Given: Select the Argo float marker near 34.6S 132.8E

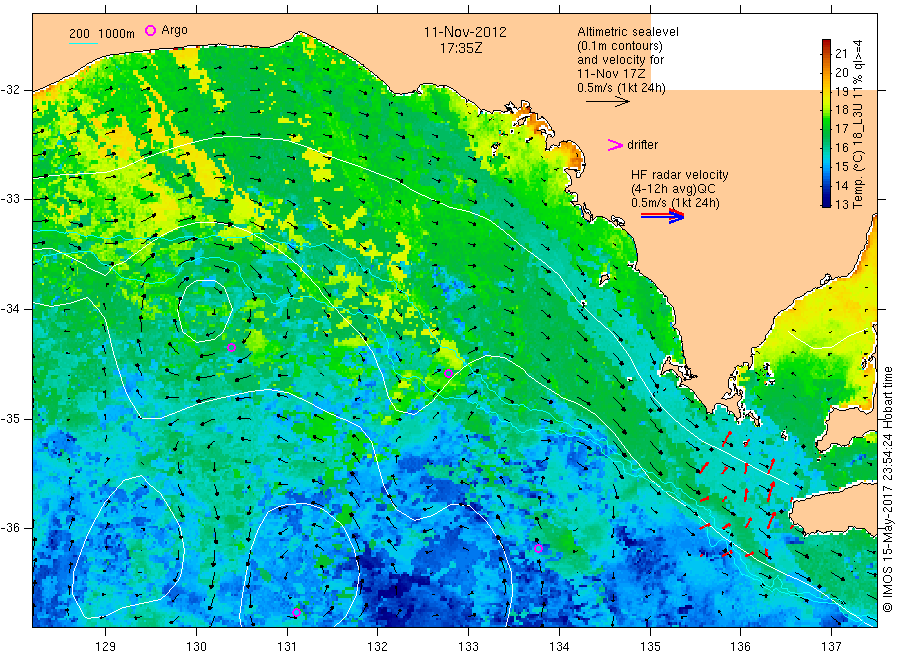Looking at the screenshot, I should point(449,374).
